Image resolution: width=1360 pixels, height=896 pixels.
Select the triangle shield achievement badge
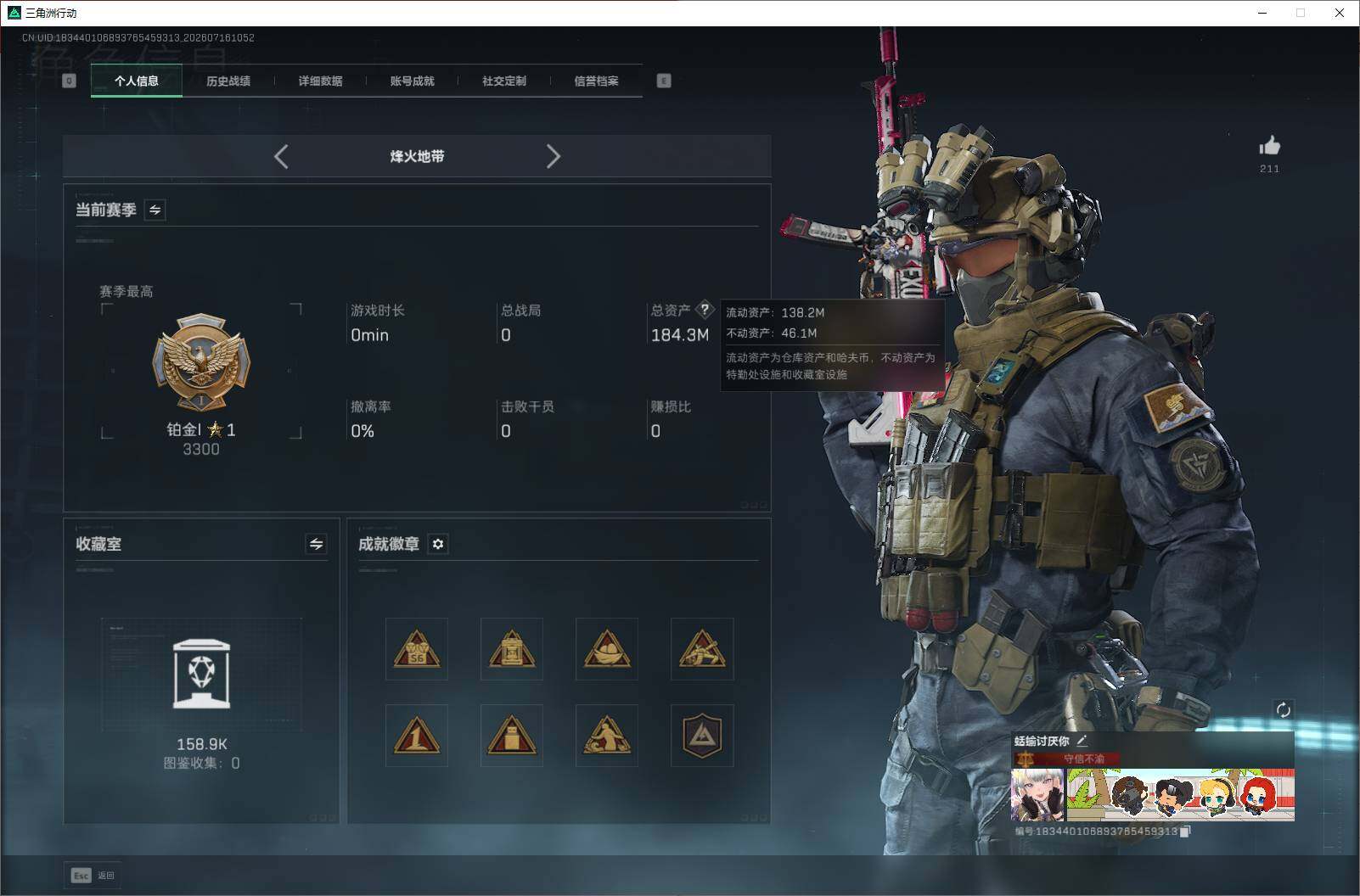[702, 736]
